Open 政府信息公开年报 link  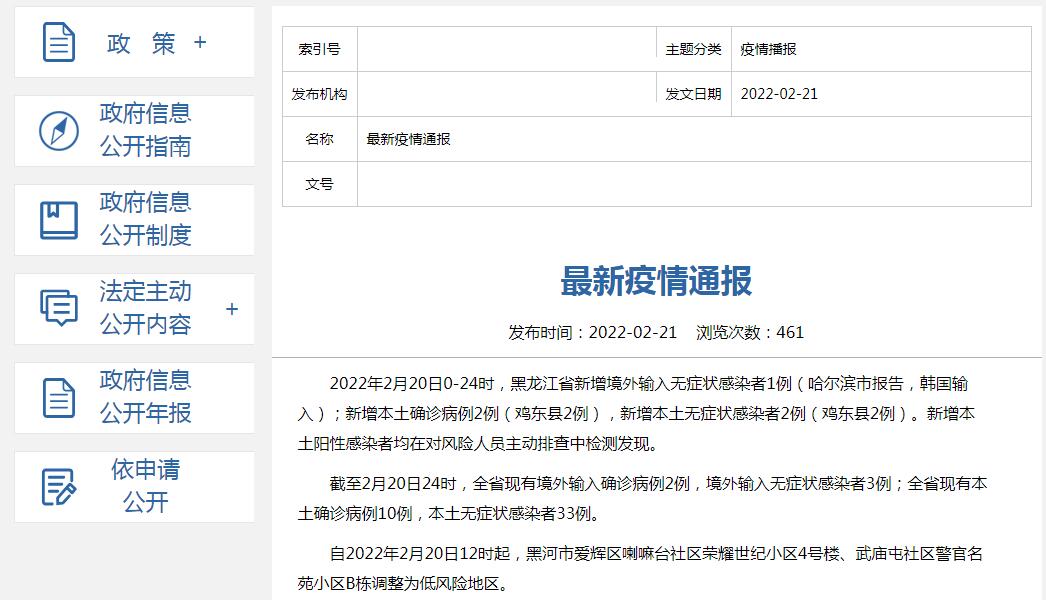pos(145,397)
